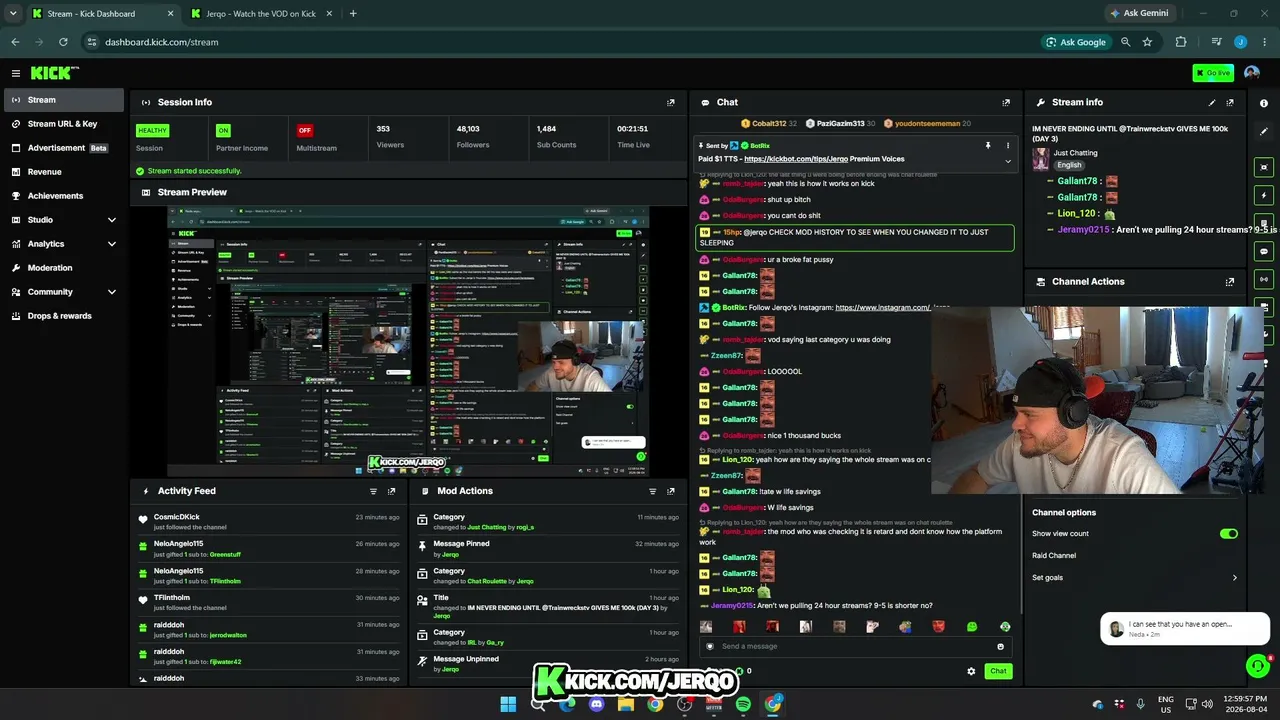Open Achievements in the sidebar
This screenshot has width=1280, height=720.
pos(62,196)
